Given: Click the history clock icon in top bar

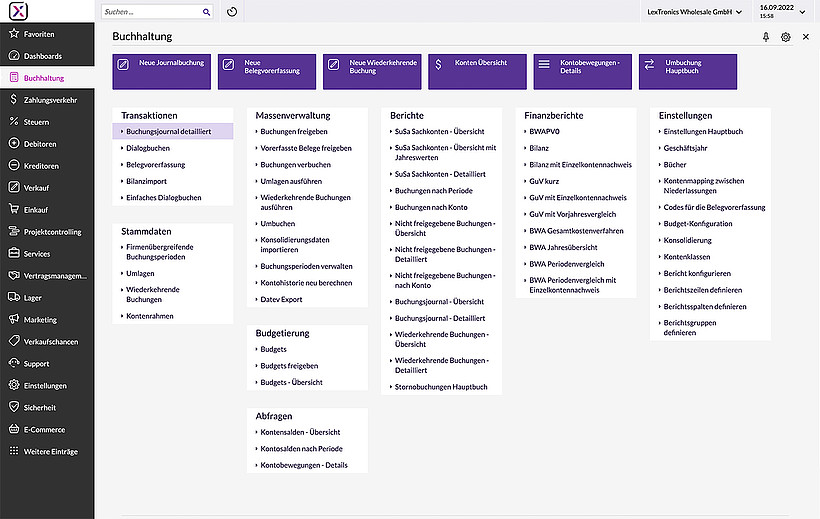Looking at the screenshot, I should (x=232, y=12).
